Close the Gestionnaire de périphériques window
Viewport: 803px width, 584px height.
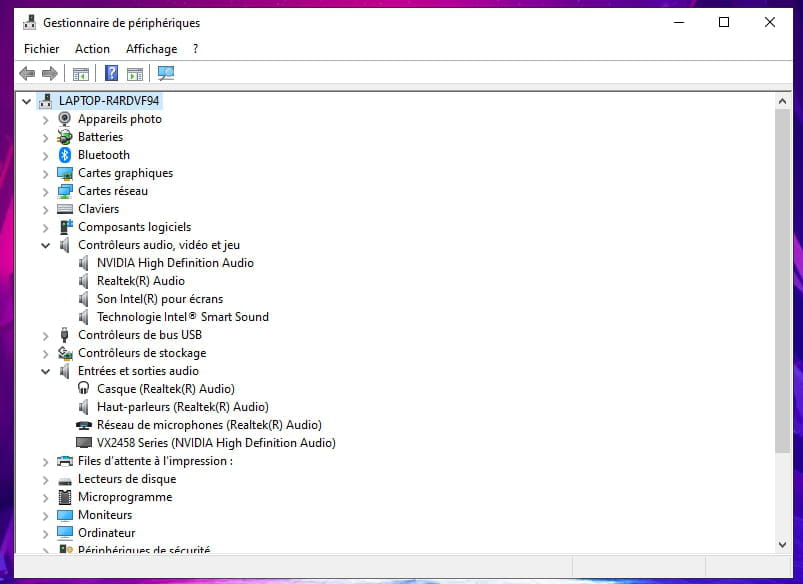770,23
